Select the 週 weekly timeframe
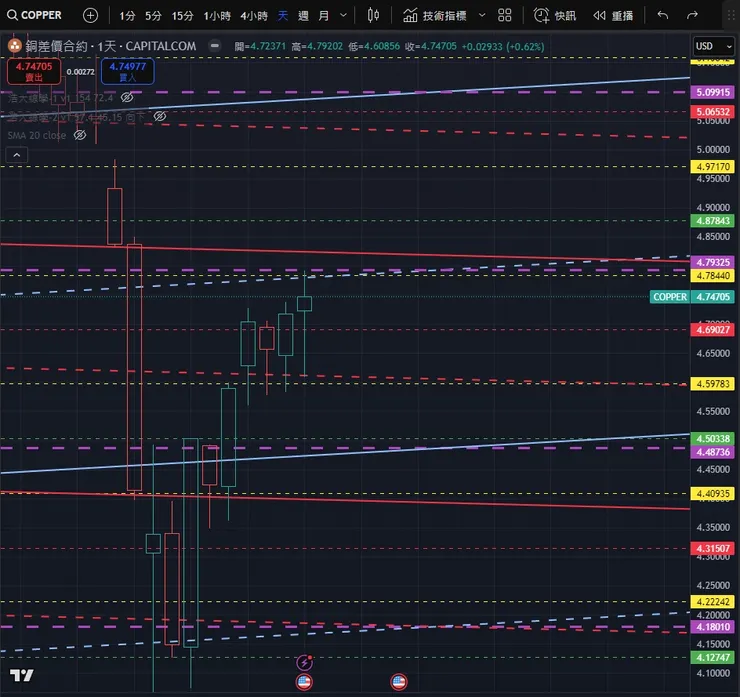 click(x=303, y=16)
